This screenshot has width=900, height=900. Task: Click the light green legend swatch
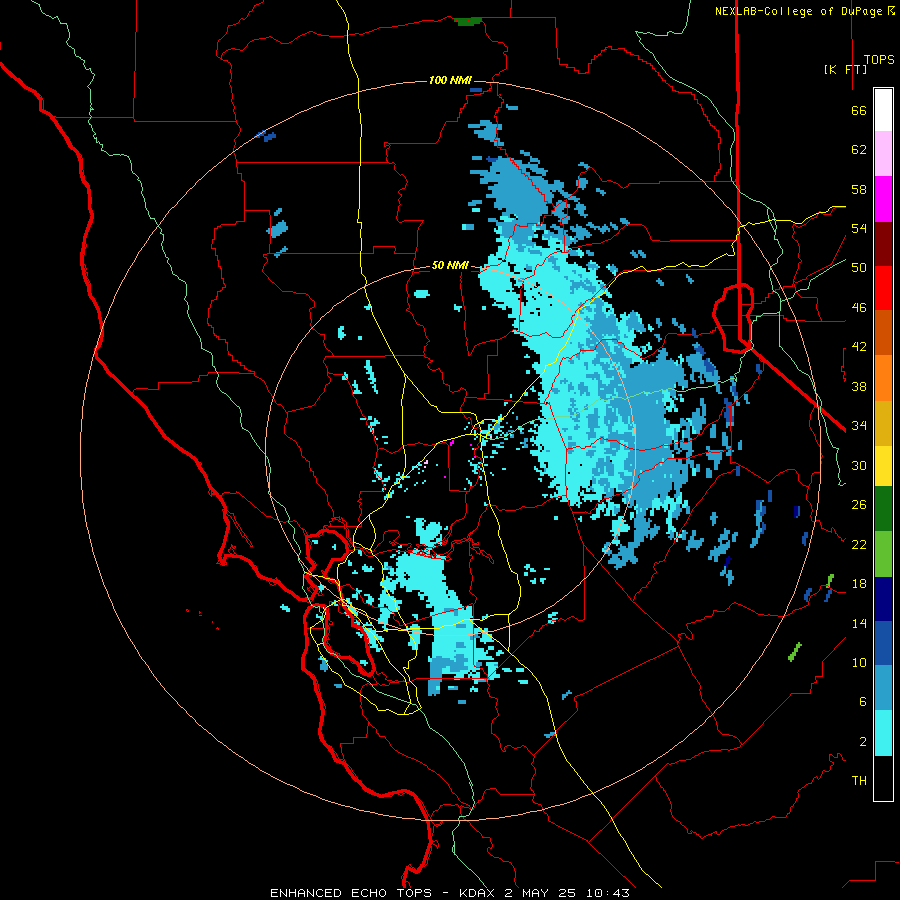pos(883,553)
